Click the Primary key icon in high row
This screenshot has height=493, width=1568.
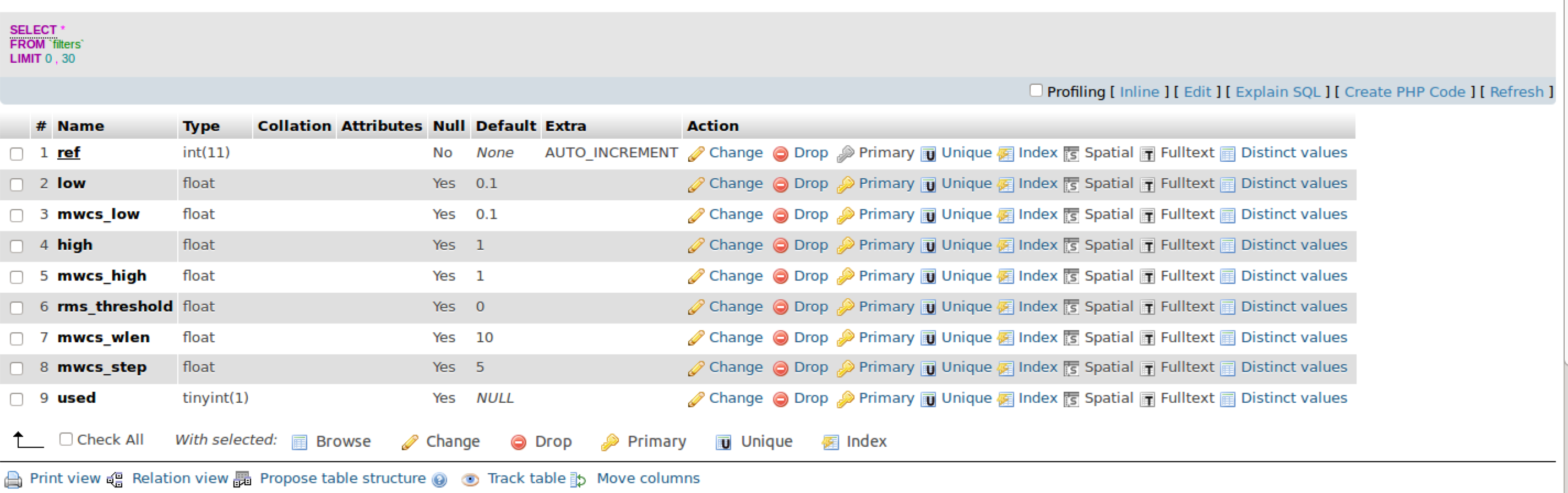point(845,246)
